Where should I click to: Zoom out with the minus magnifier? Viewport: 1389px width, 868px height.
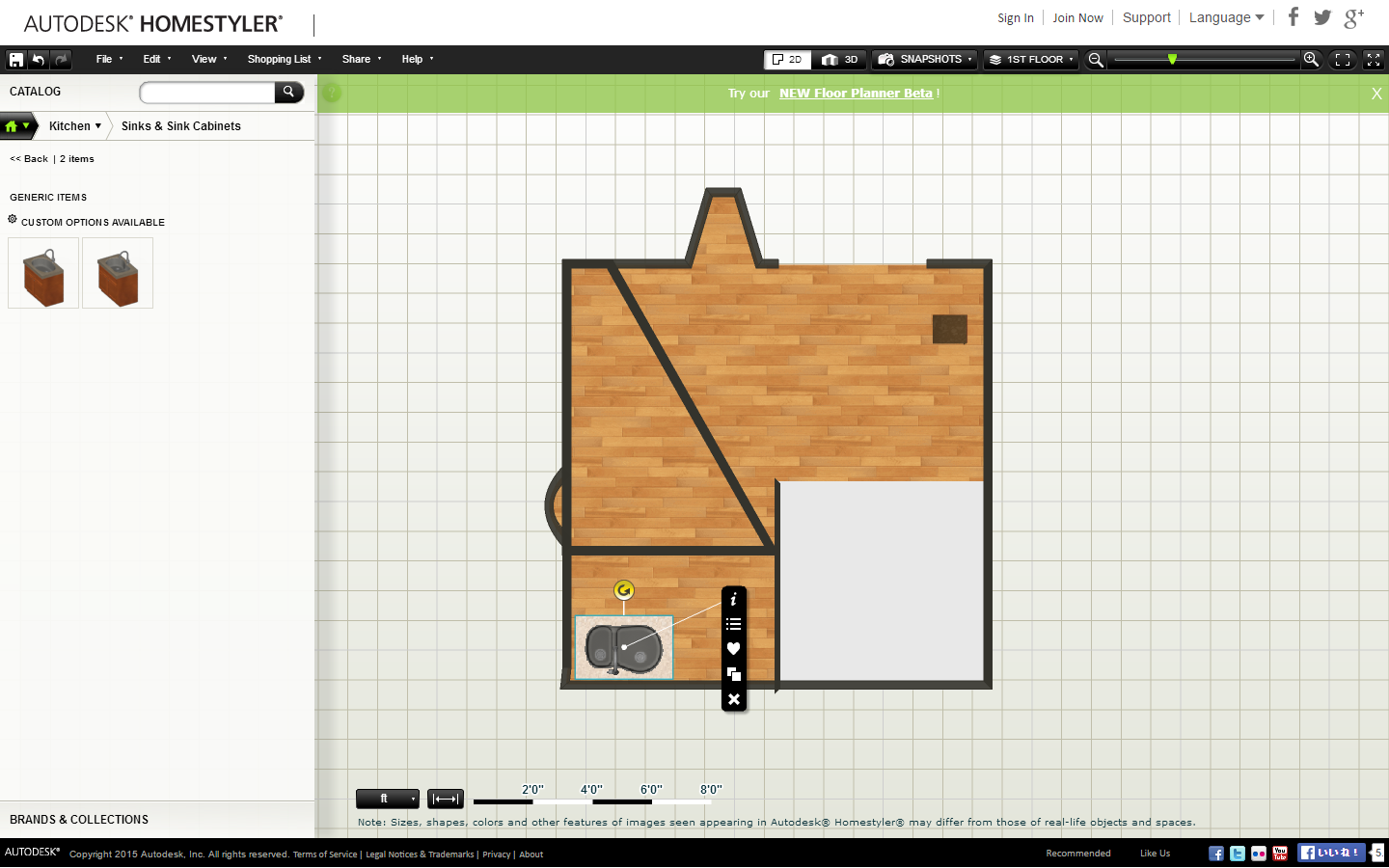click(x=1096, y=60)
